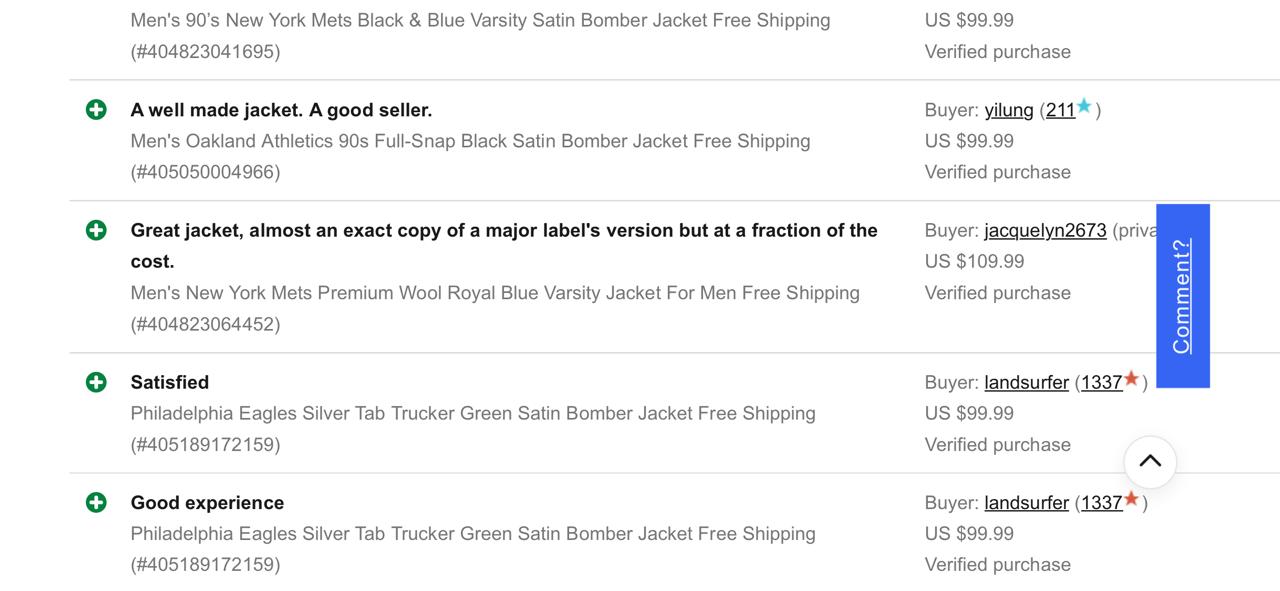Viewport: 1280px width, 591px height.
Task: Click the red star beside landsurfer's "Good experience" feedback
Action: (1131, 498)
